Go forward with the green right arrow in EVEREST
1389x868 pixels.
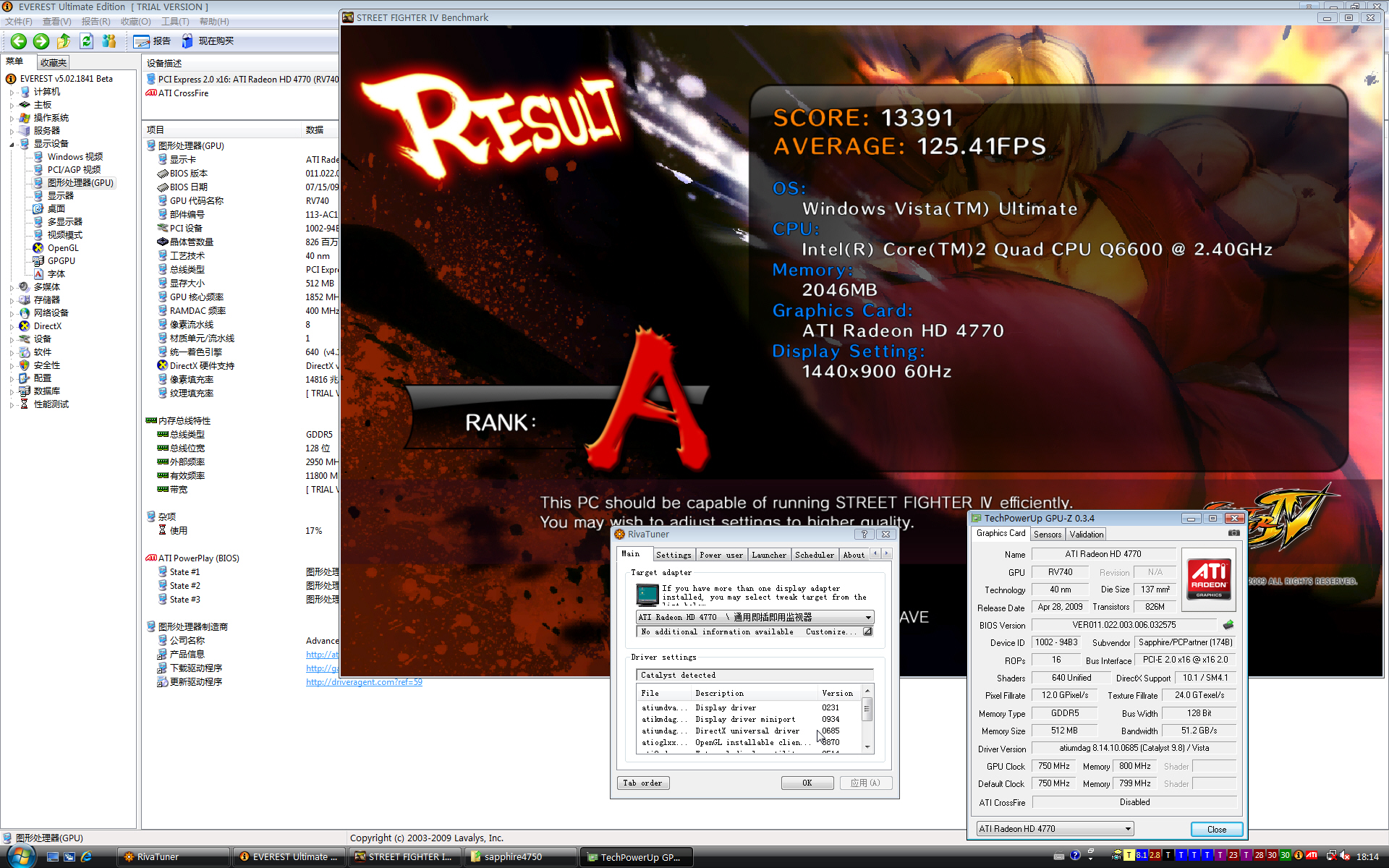(x=41, y=41)
